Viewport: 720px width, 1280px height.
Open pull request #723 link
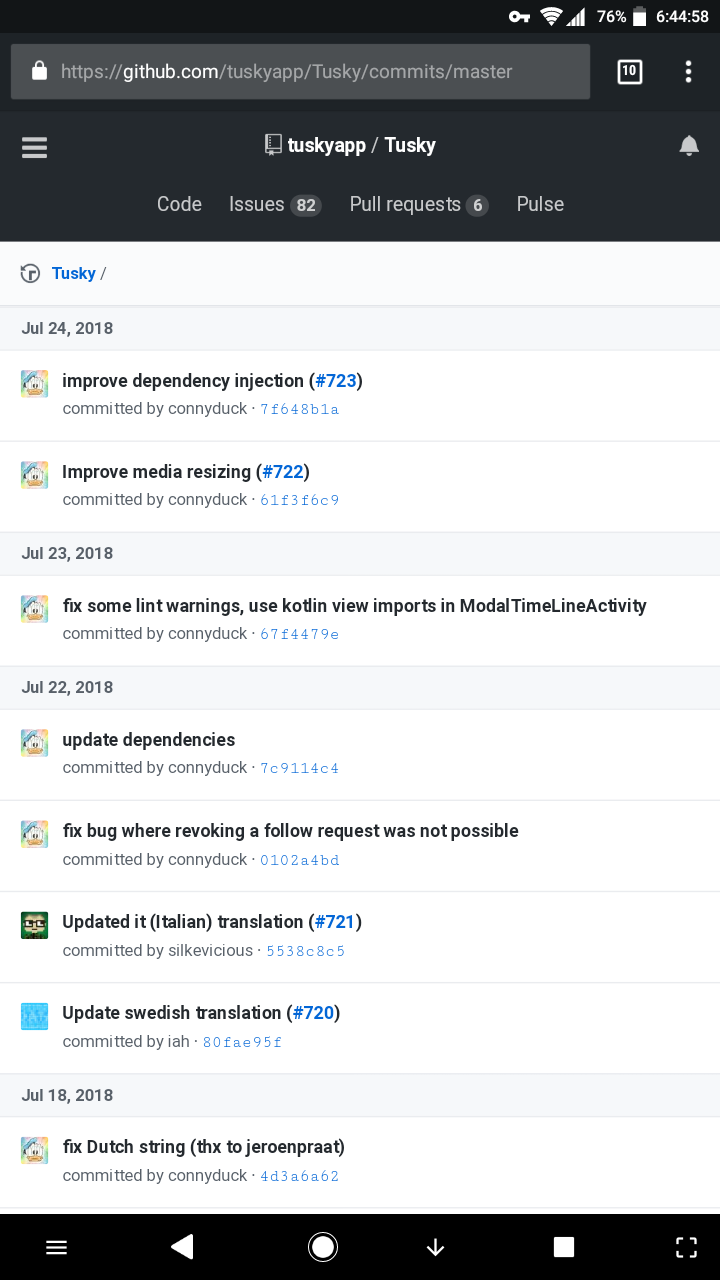(336, 381)
